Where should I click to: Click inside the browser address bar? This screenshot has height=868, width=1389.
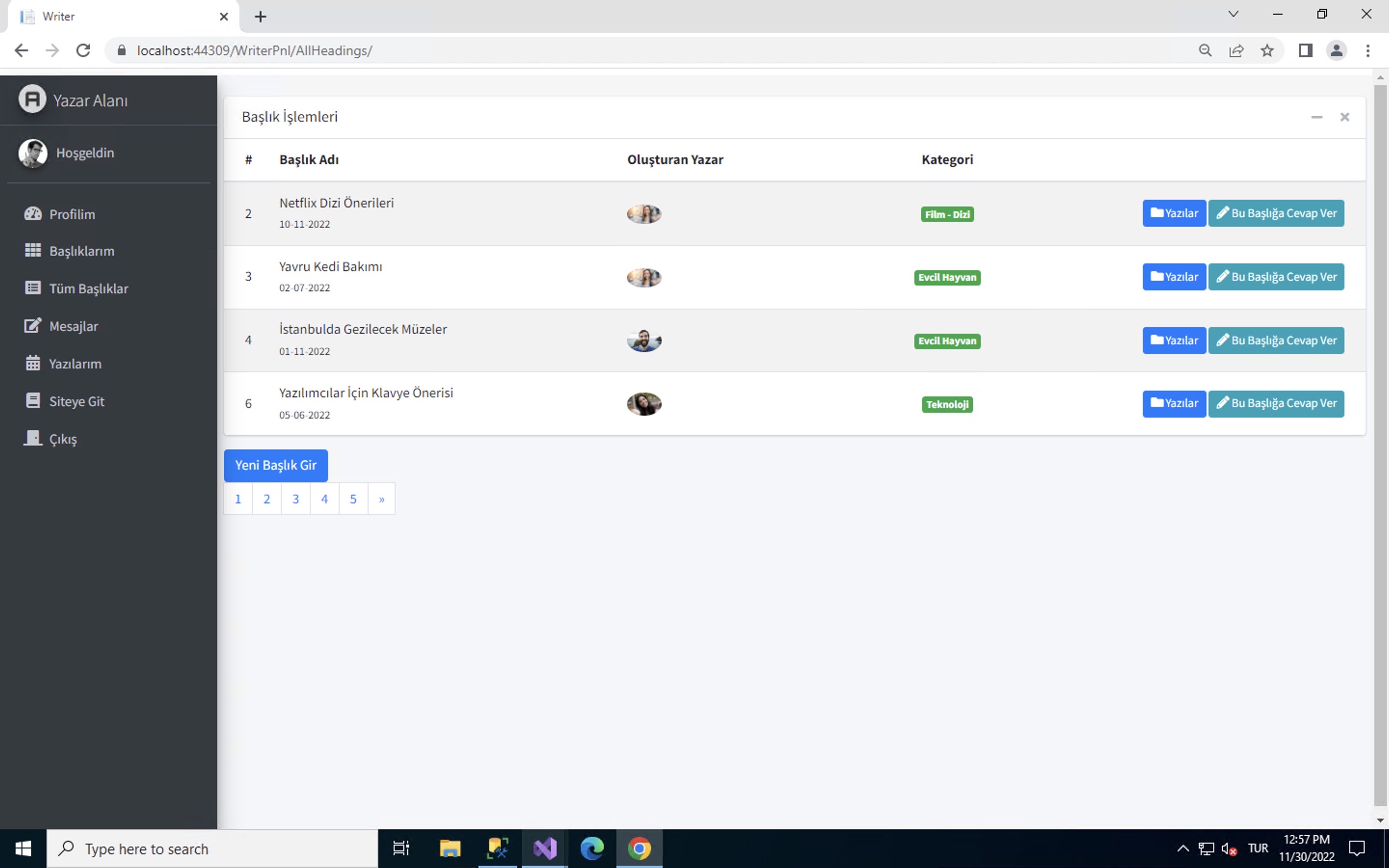(x=402, y=51)
